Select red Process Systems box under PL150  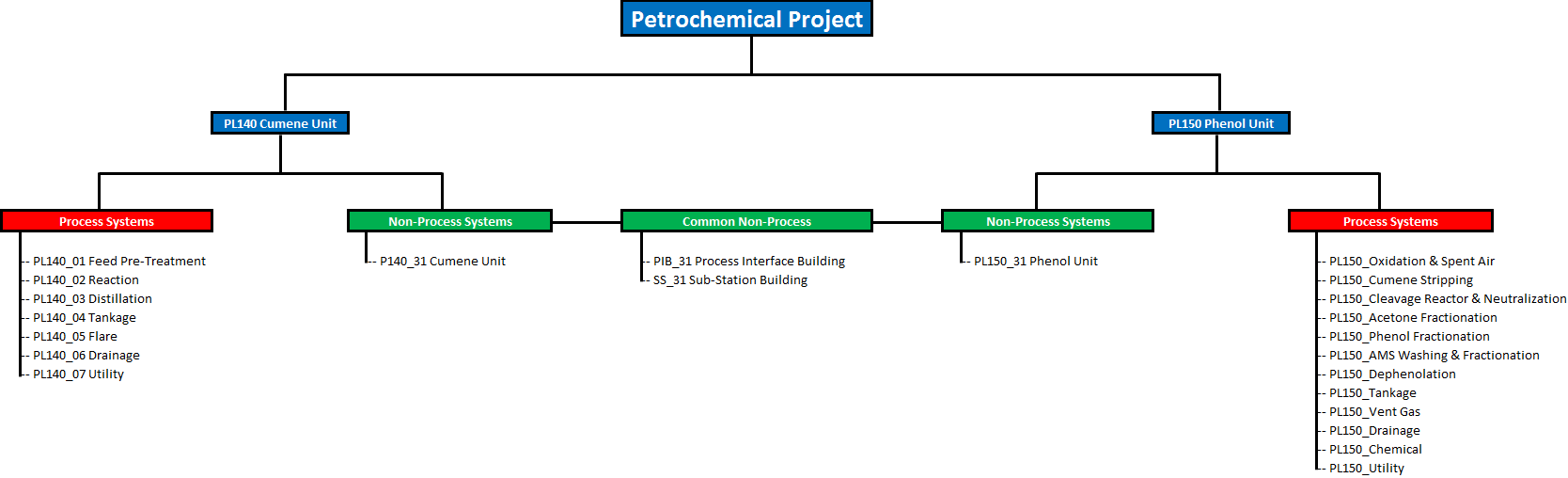(1390, 221)
